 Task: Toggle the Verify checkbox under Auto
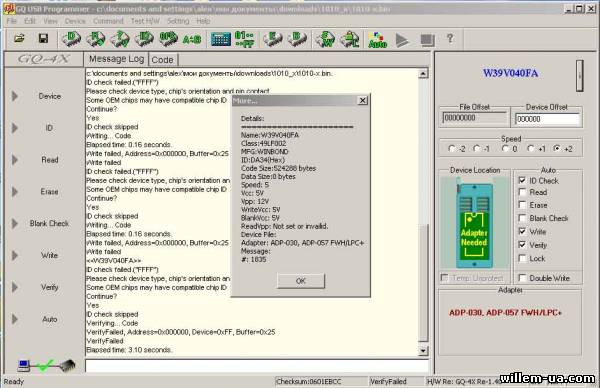(x=522, y=245)
